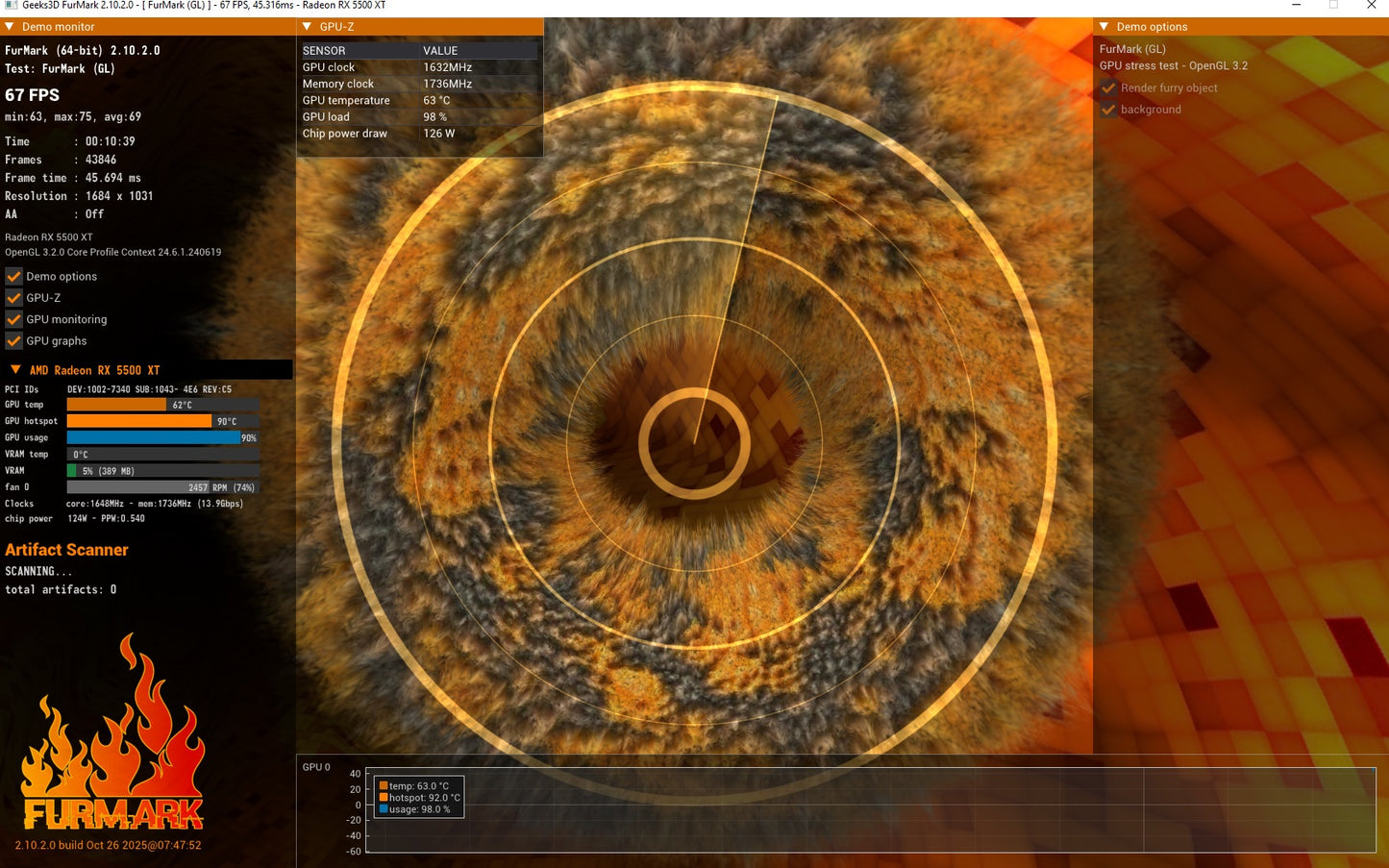Disable the GPU monitoring checkbox
This screenshot has height=868, width=1389.
(x=13, y=319)
